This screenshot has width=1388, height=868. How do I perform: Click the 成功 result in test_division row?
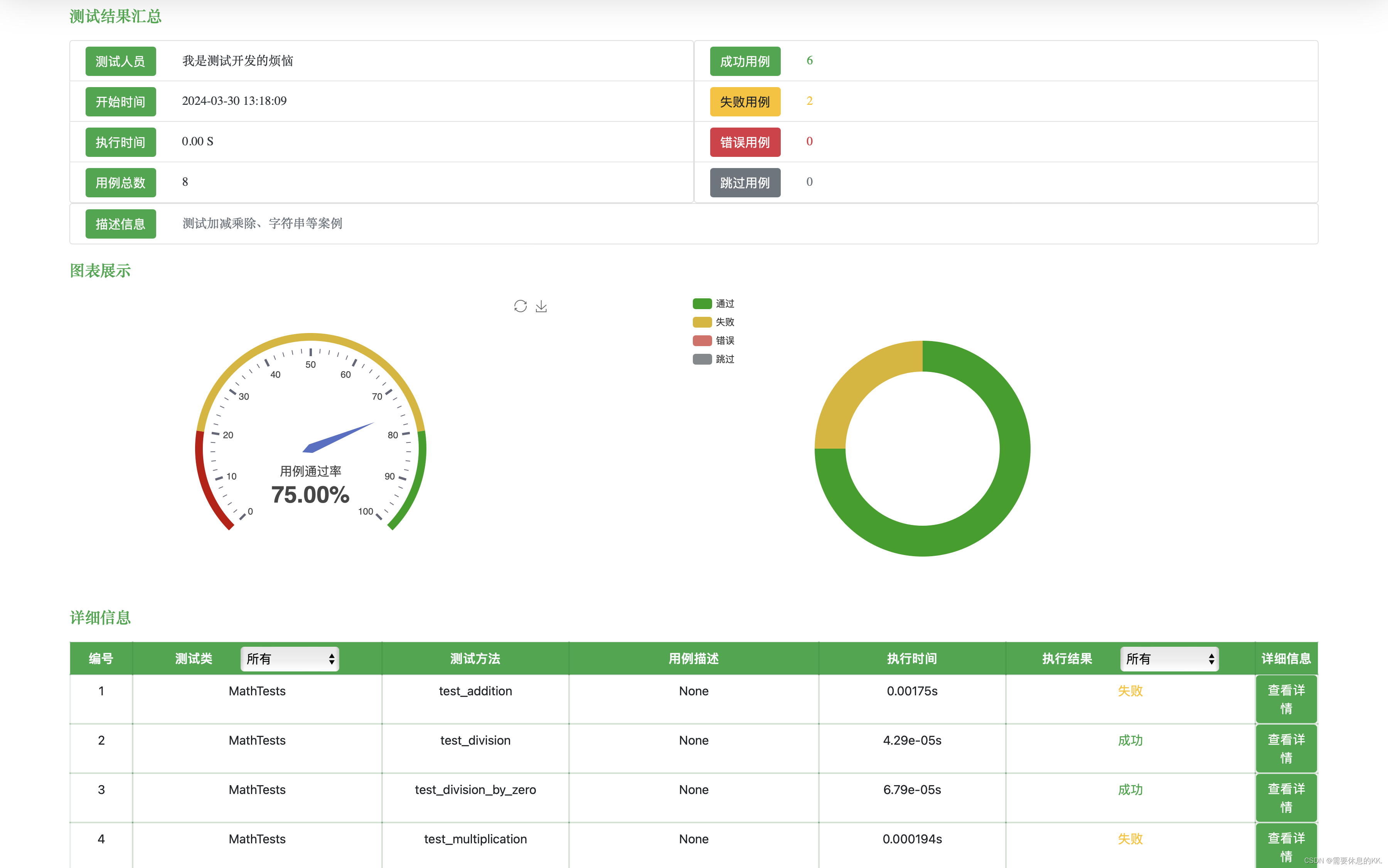point(1130,740)
